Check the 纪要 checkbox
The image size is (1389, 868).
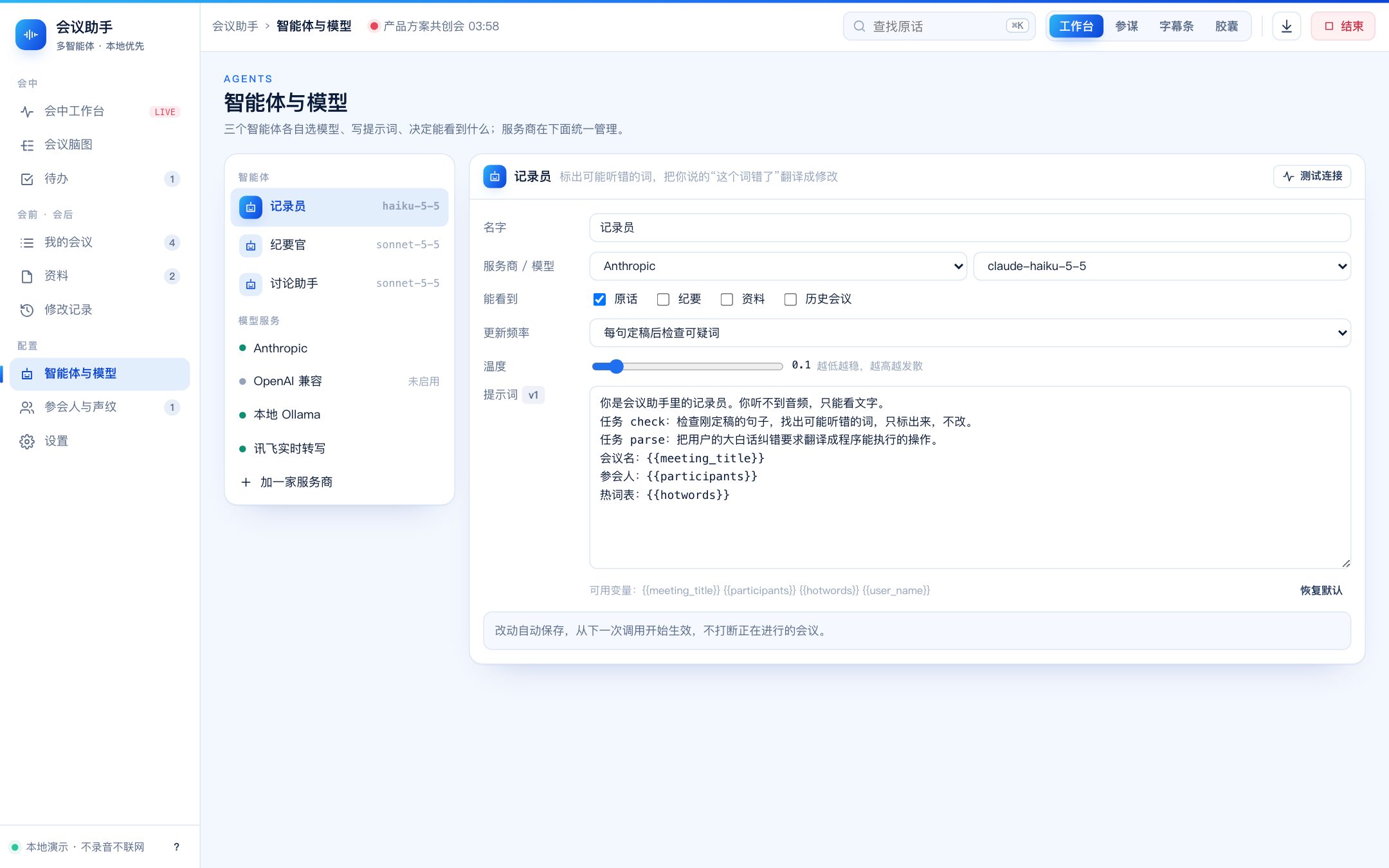[663, 300]
